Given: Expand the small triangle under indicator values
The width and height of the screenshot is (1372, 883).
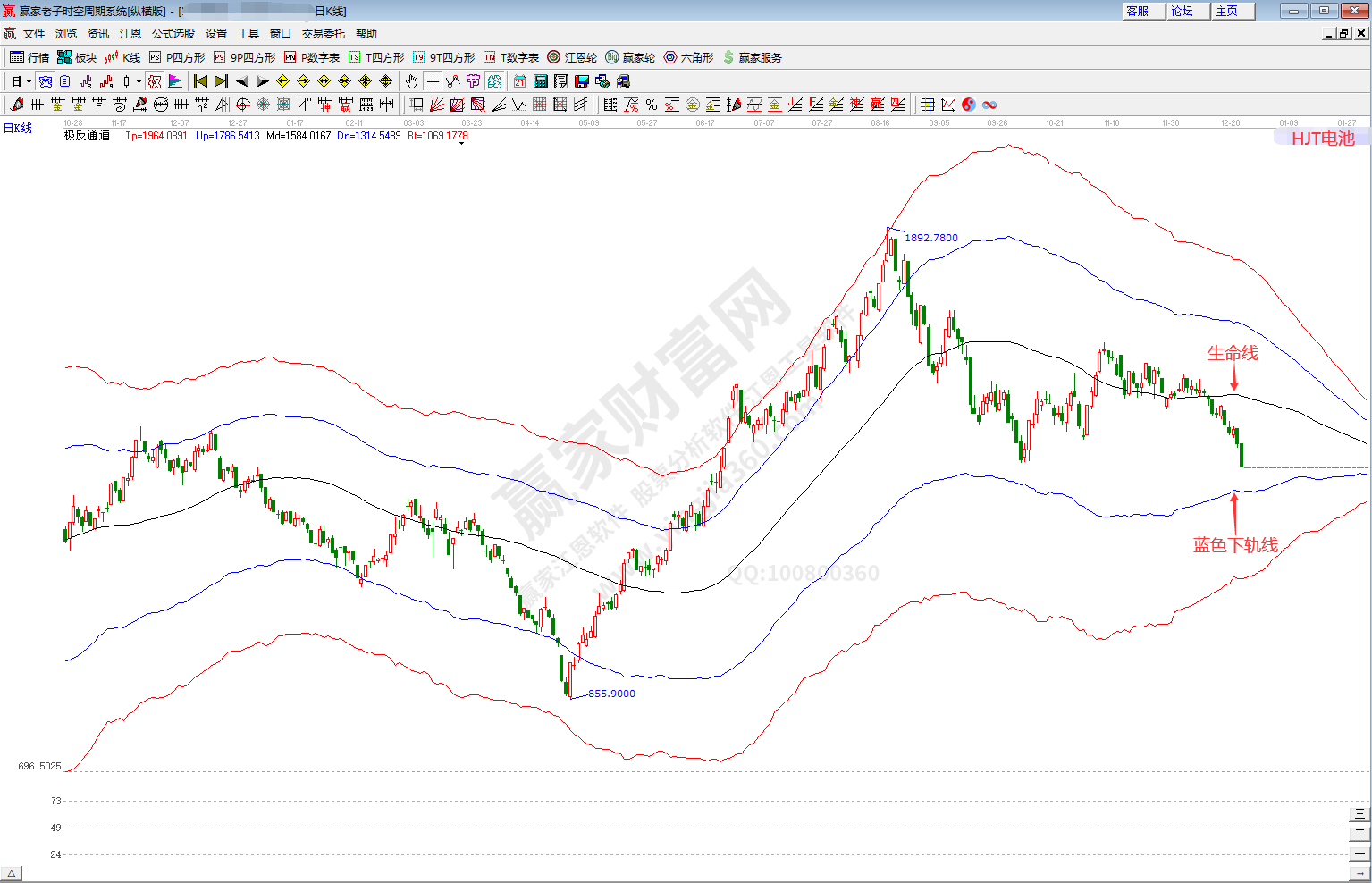Looking at the screenshot, I should tap(461, 143).
